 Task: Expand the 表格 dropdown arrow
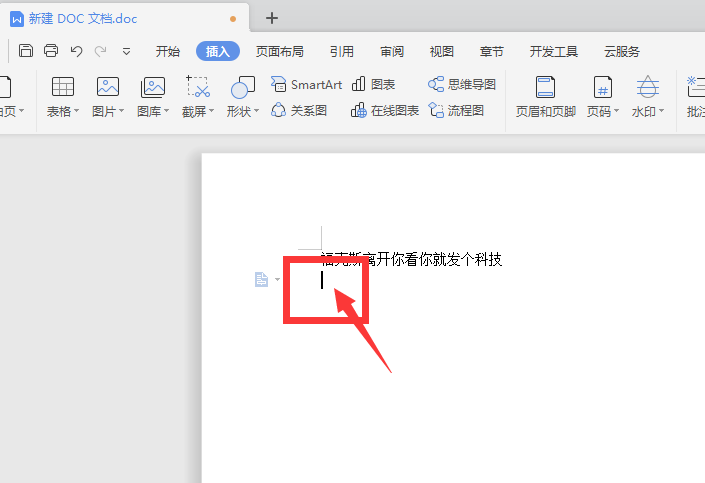pos(76,111)
